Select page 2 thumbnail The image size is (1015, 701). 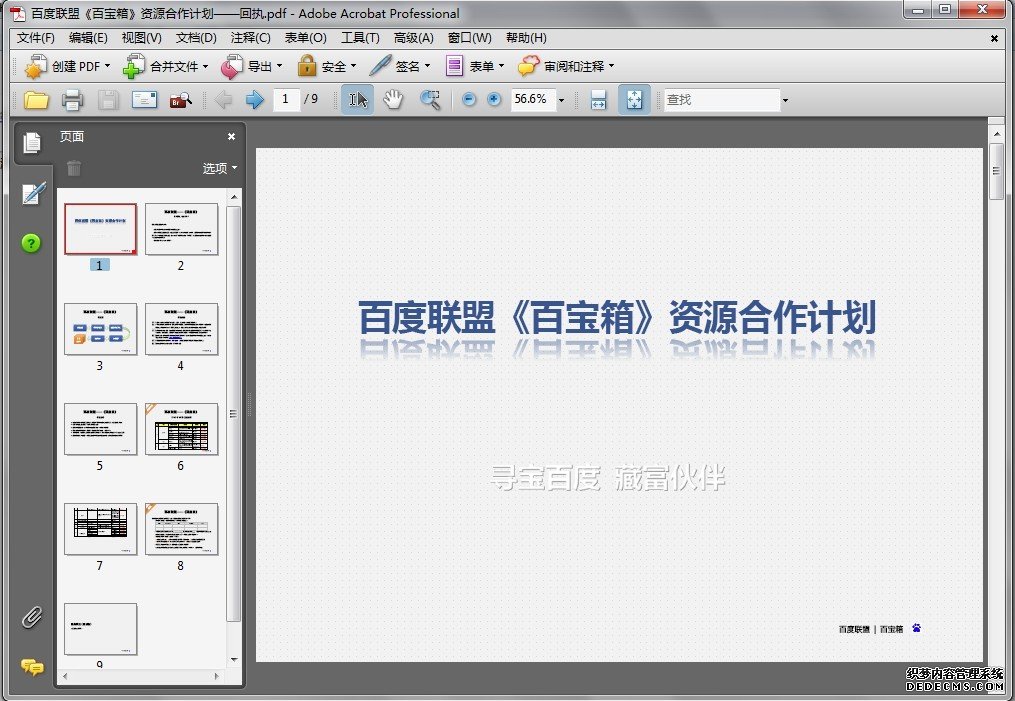pos(181,229)
